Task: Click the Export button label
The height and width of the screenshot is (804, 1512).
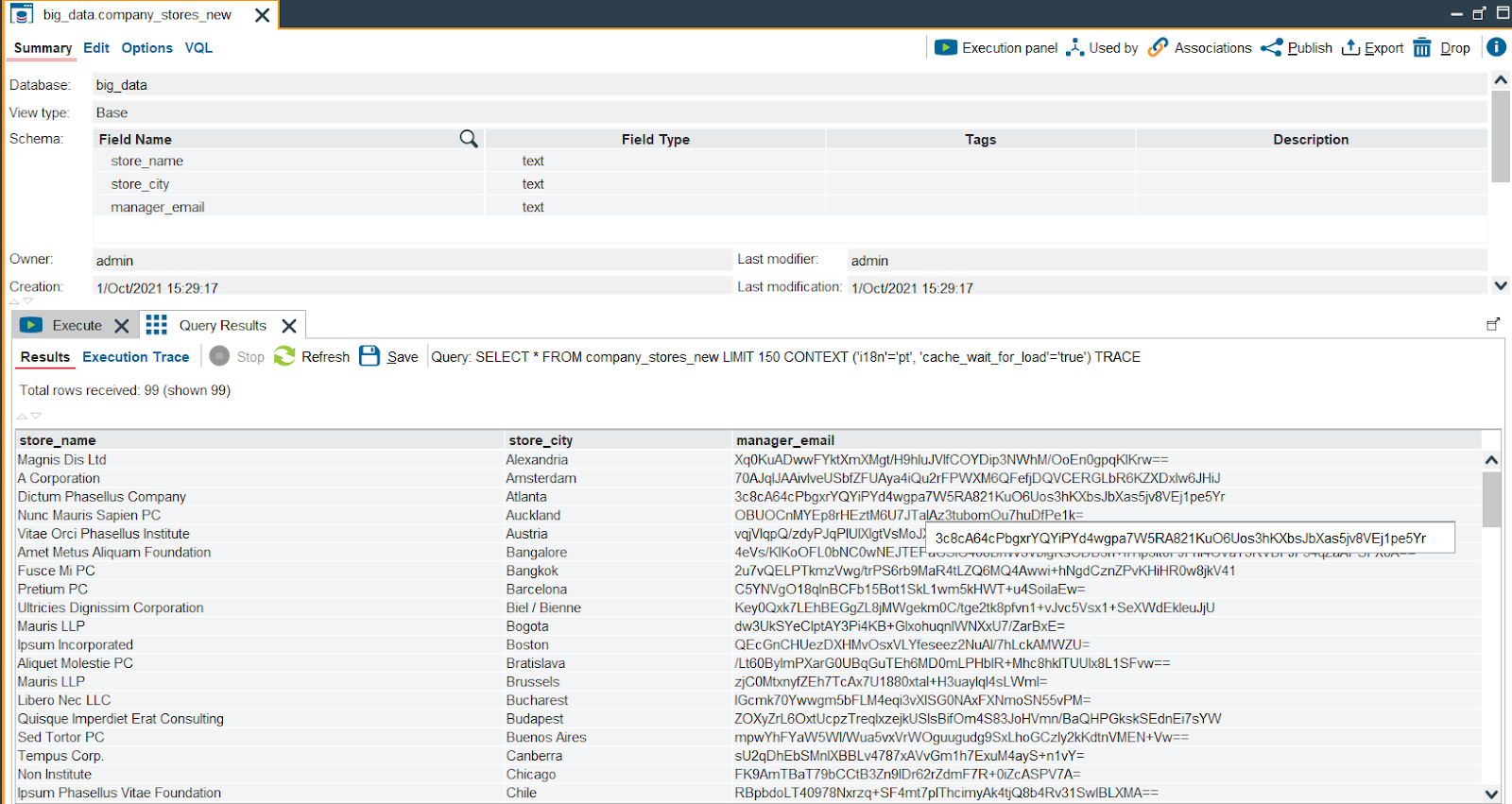Action: (1383, 48)
